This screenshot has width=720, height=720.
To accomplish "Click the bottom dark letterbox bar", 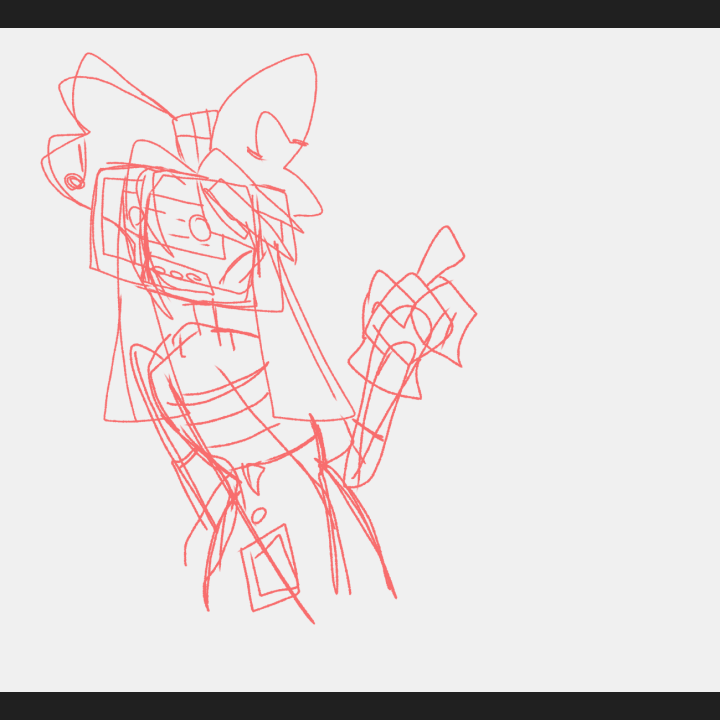I will tap(360, 705).
